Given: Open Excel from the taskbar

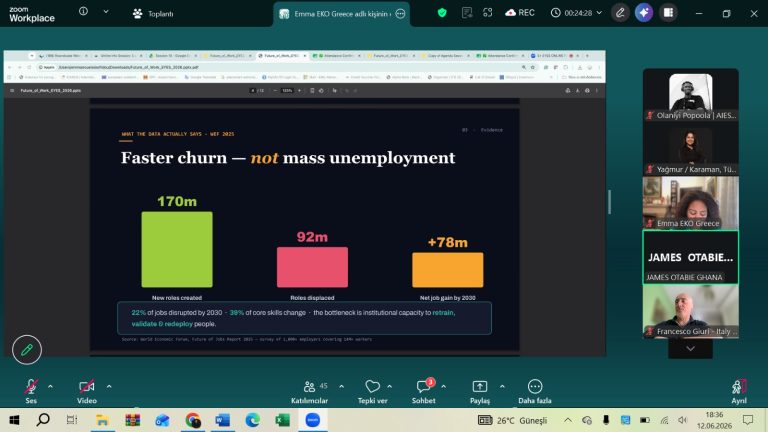Looking at the screenshot, I should click(283, 420).
